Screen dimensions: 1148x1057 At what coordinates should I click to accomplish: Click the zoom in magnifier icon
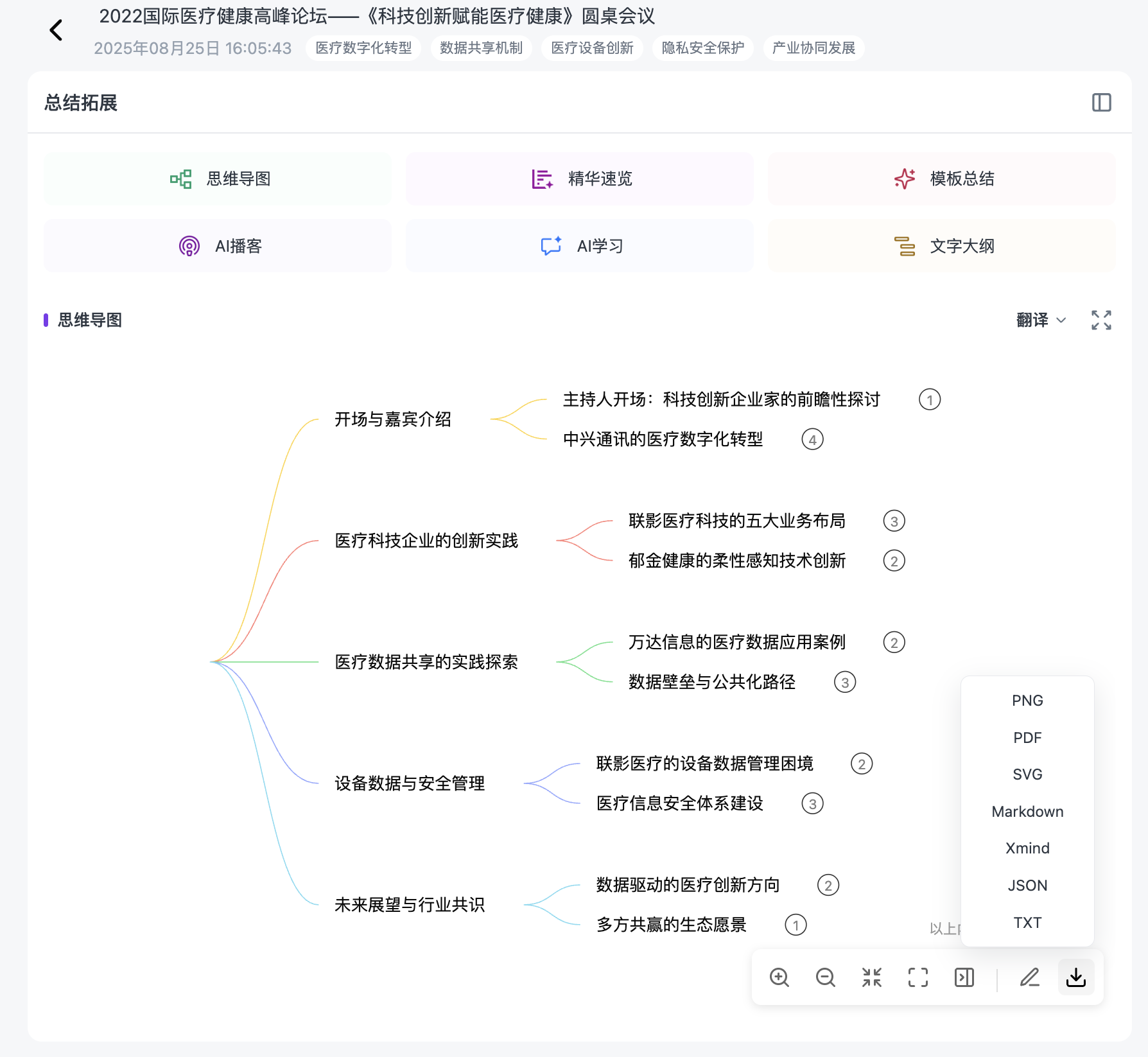[x=779, y=977]
